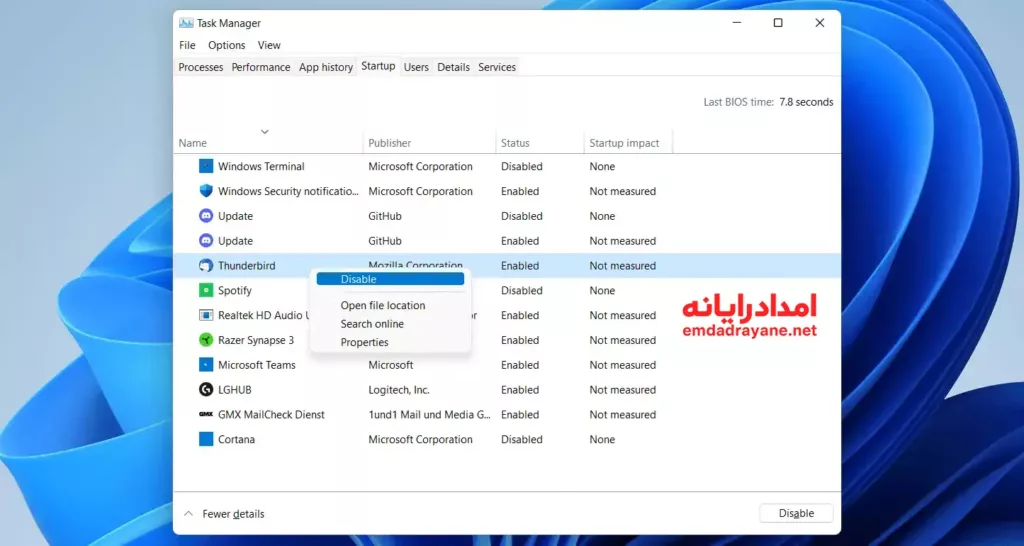
Task: Select the Razer Synapse 3 row name
Action: pos(256,340)
